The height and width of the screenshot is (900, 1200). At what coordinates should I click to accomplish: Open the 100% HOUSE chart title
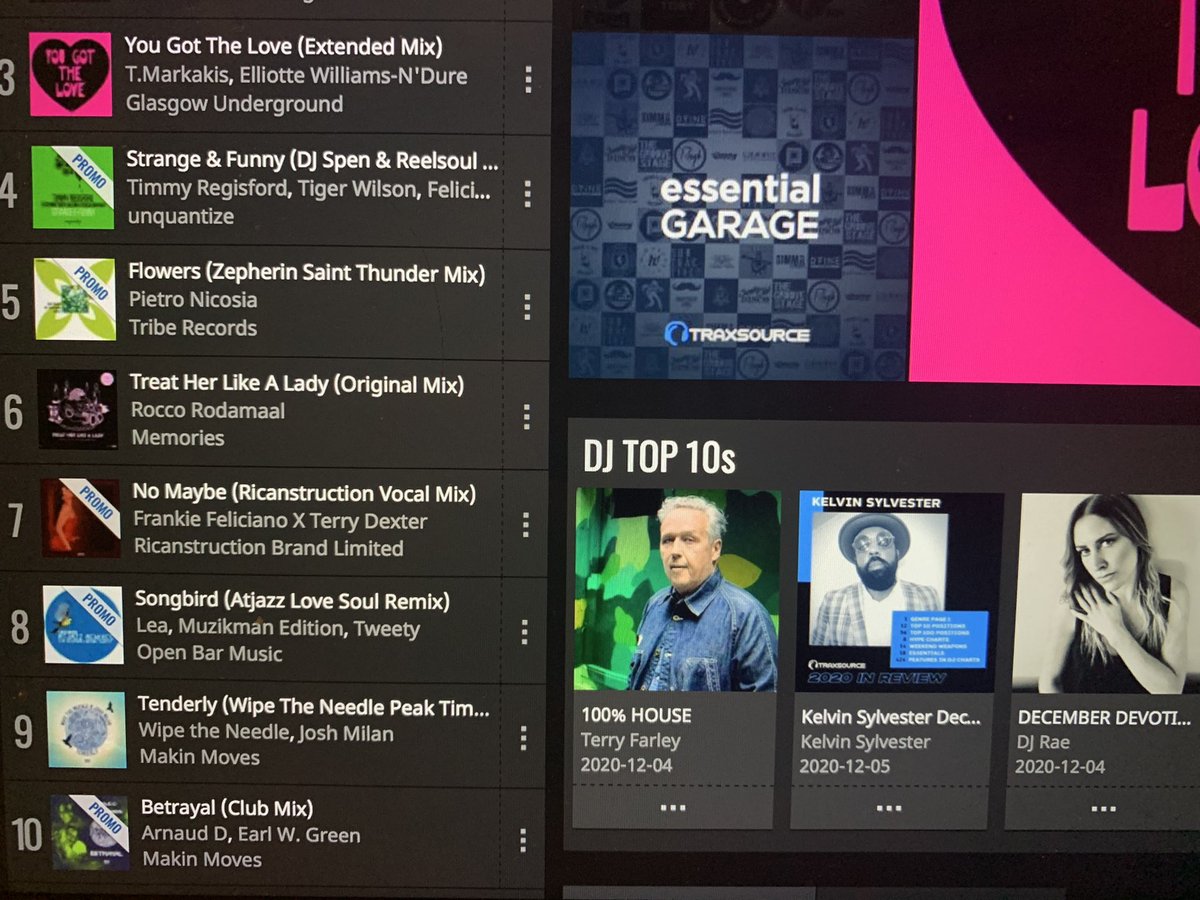pos(636,716)
